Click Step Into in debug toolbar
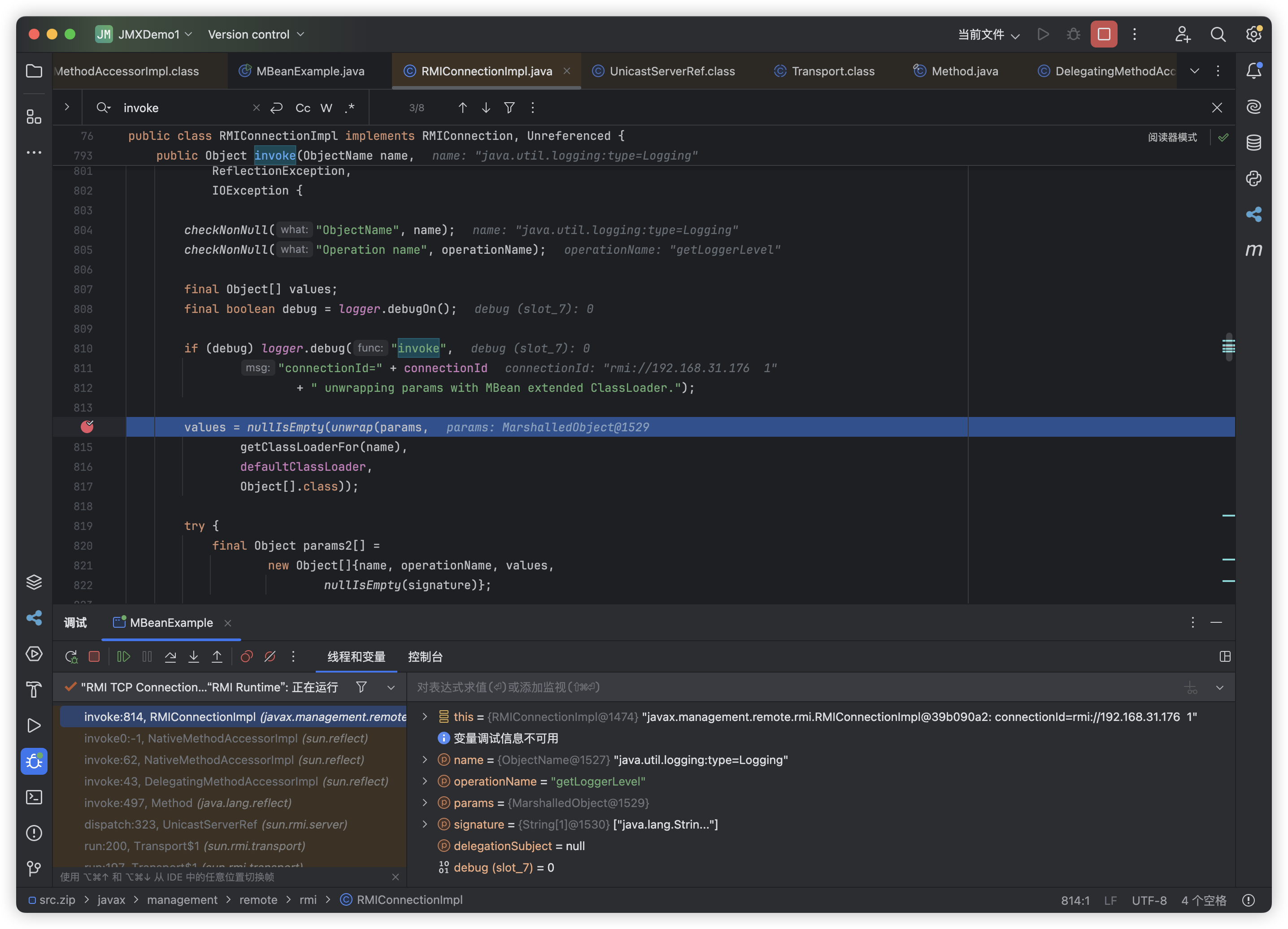Image resolution: width=1288 pixels, height=929 pixels. (194, 656)
